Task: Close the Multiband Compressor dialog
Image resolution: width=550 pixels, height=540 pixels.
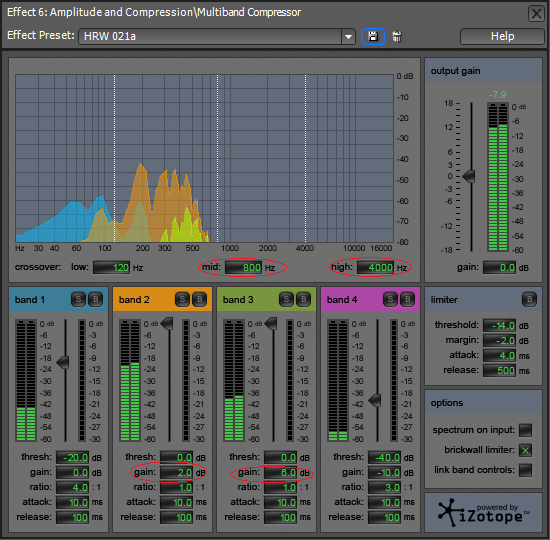Action: pos(536,14)
